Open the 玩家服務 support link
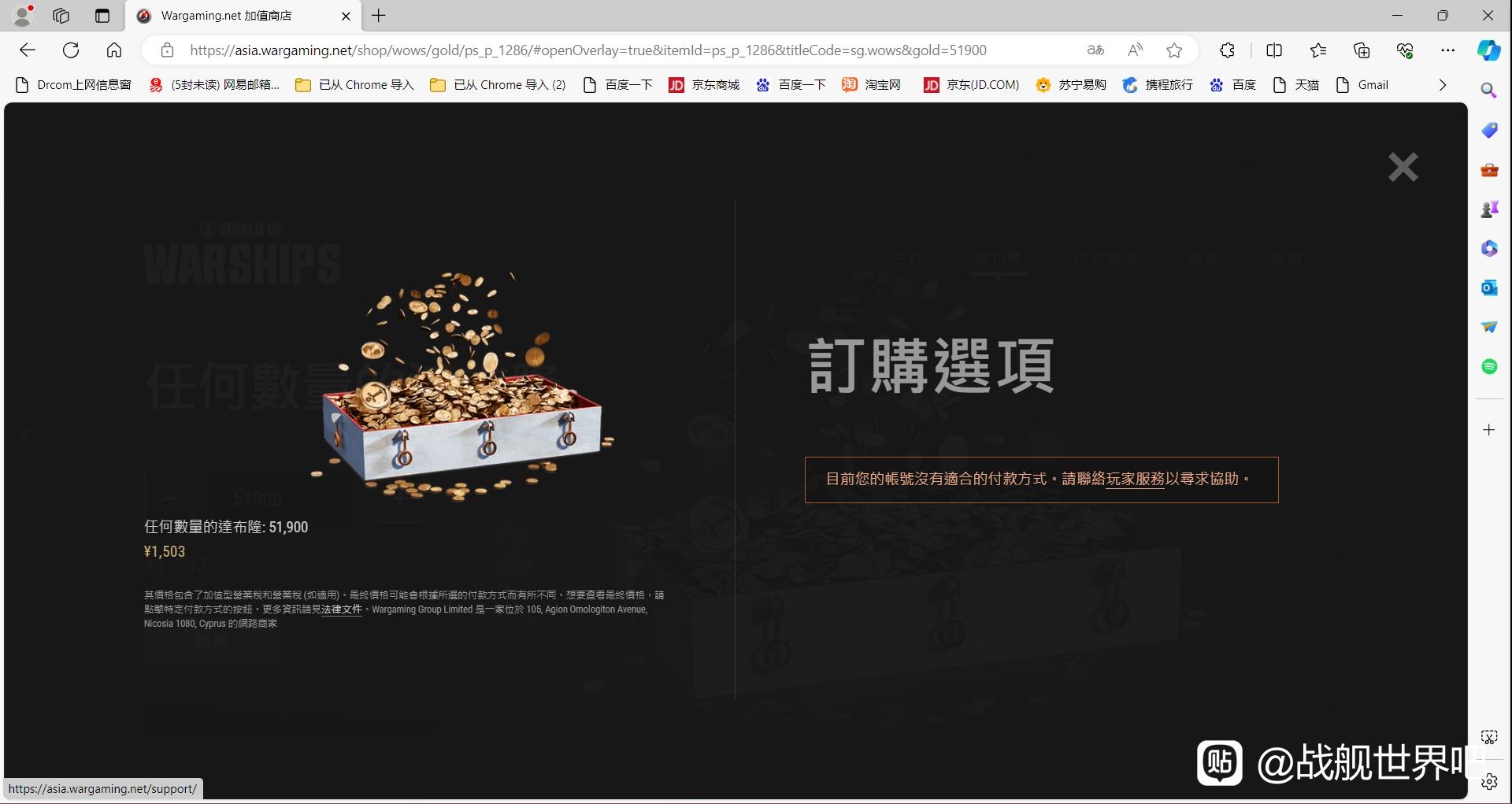The height and width of the screenshot is (804, 1512). 1135,479
